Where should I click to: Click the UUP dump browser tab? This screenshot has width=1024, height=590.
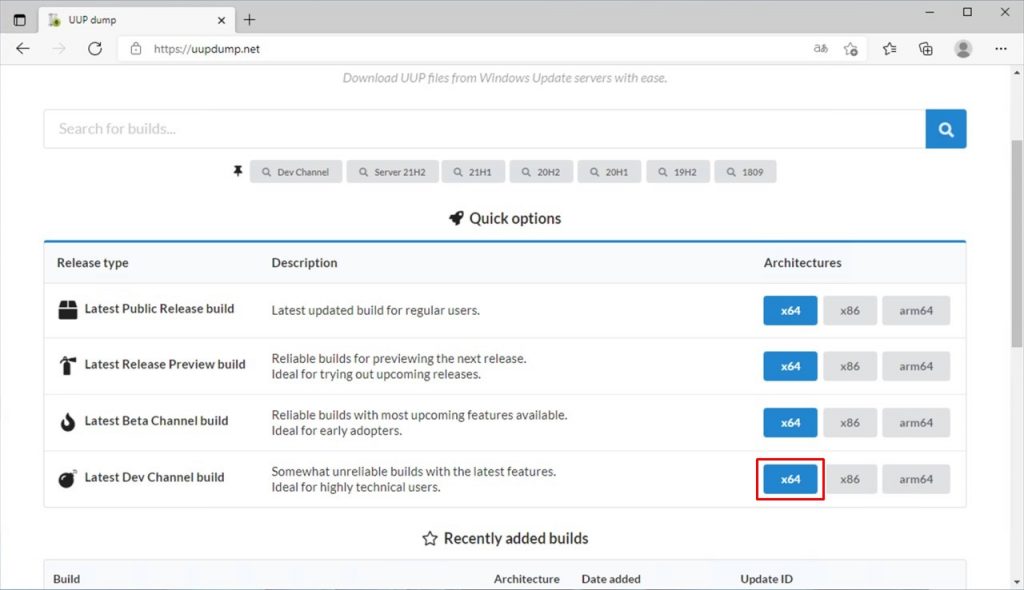[137, 20]
